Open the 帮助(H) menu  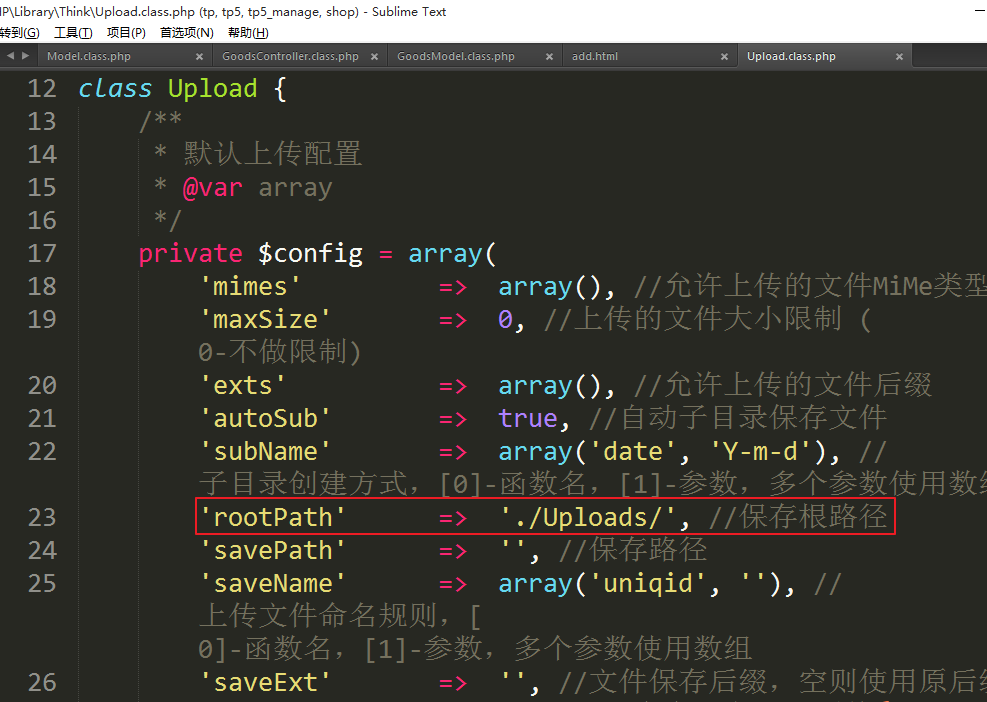tap(248, 33)
